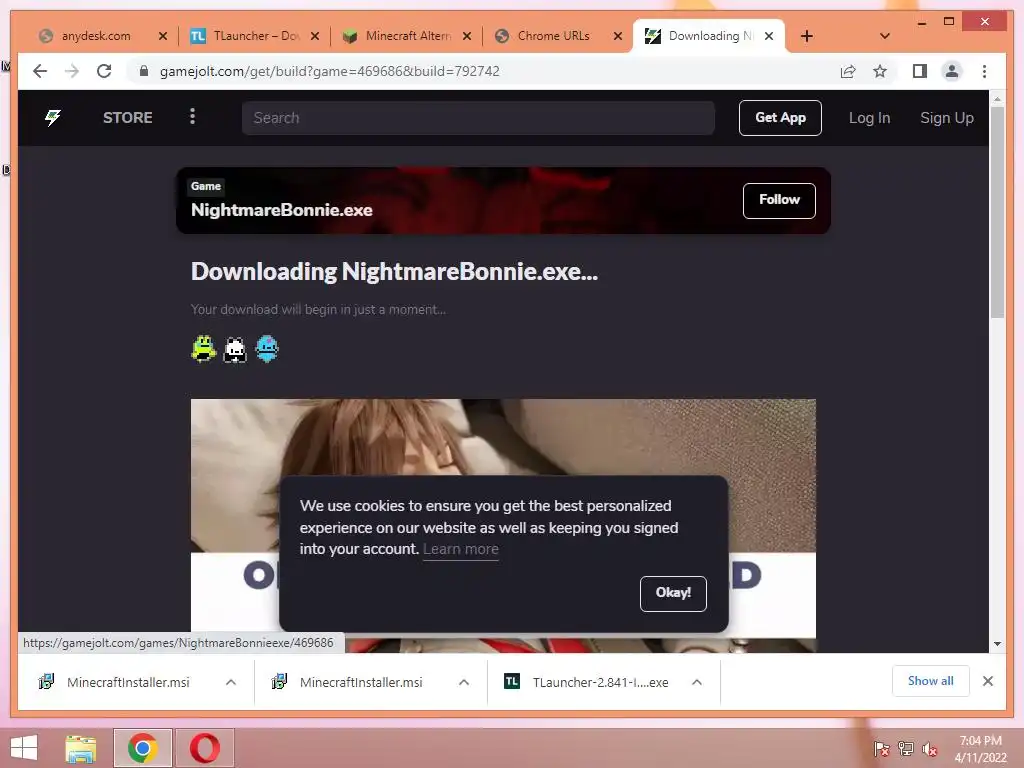Go back using browser back arrow
The height and width of the screenshot is (768, 1024).
pyautogui.click(x=40, y=71)
